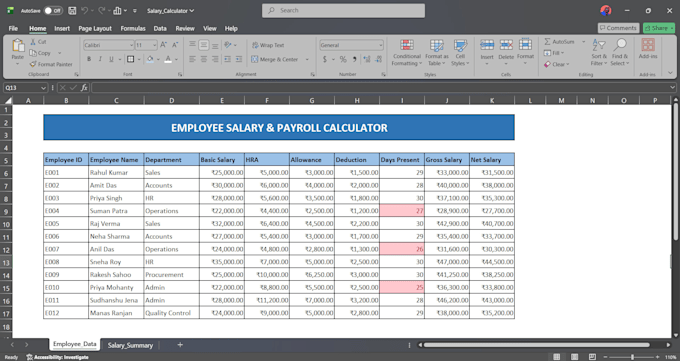Click the Add-ins icon
Screen dimensions: 680x361
[648, 46]
